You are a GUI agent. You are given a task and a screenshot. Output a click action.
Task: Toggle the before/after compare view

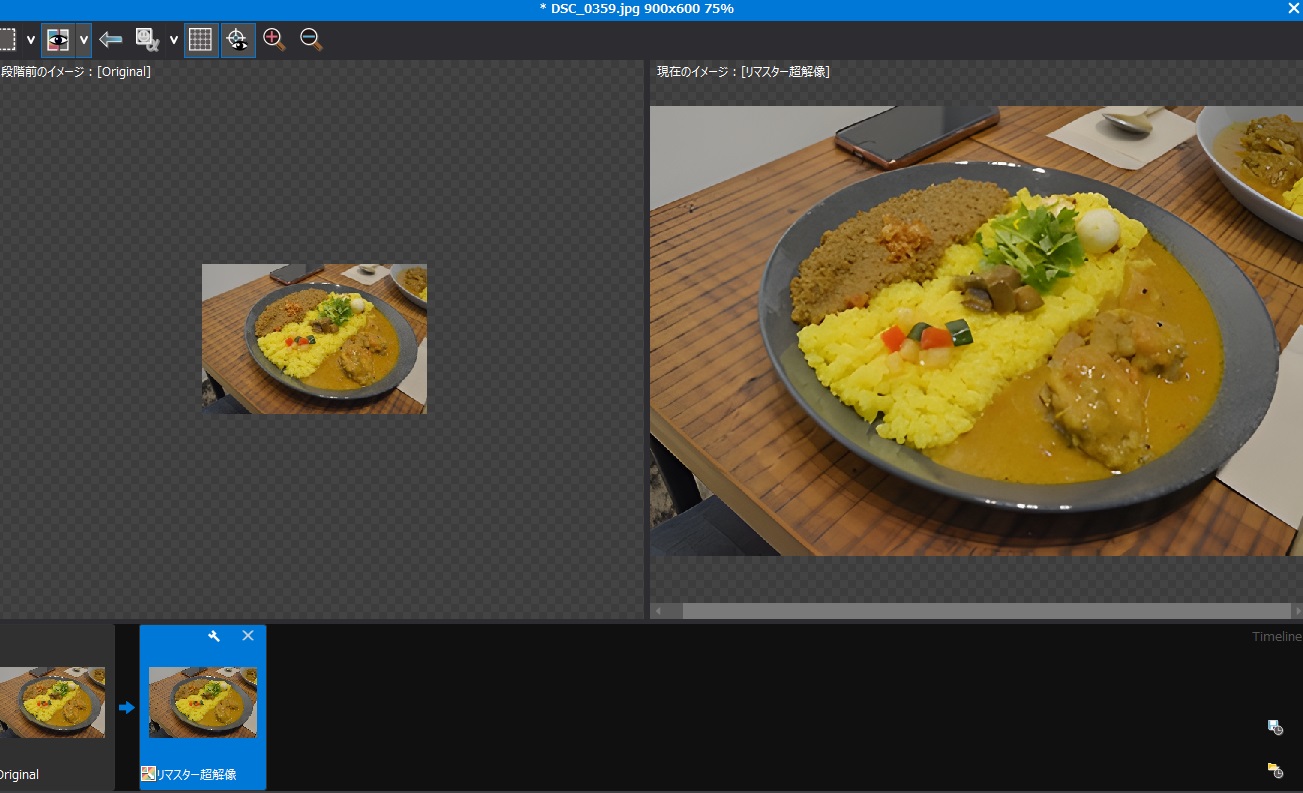(59, 40)
